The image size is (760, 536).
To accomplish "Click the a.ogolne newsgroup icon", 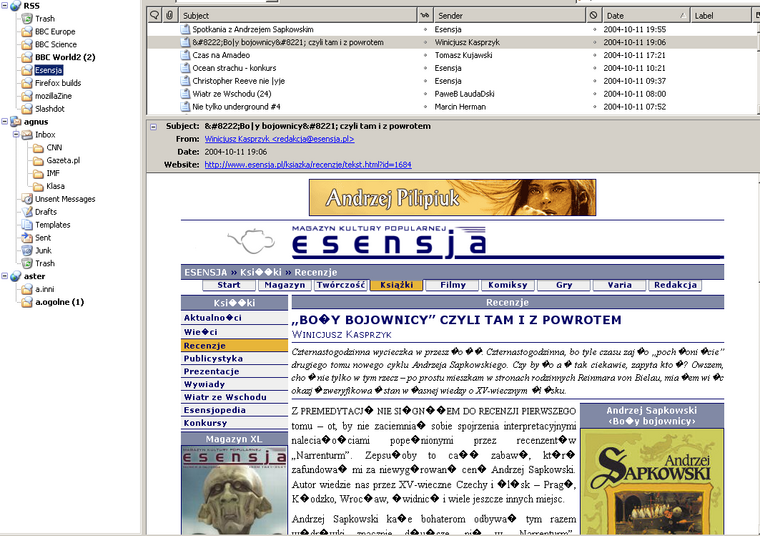I will click(x=27, y=302).
